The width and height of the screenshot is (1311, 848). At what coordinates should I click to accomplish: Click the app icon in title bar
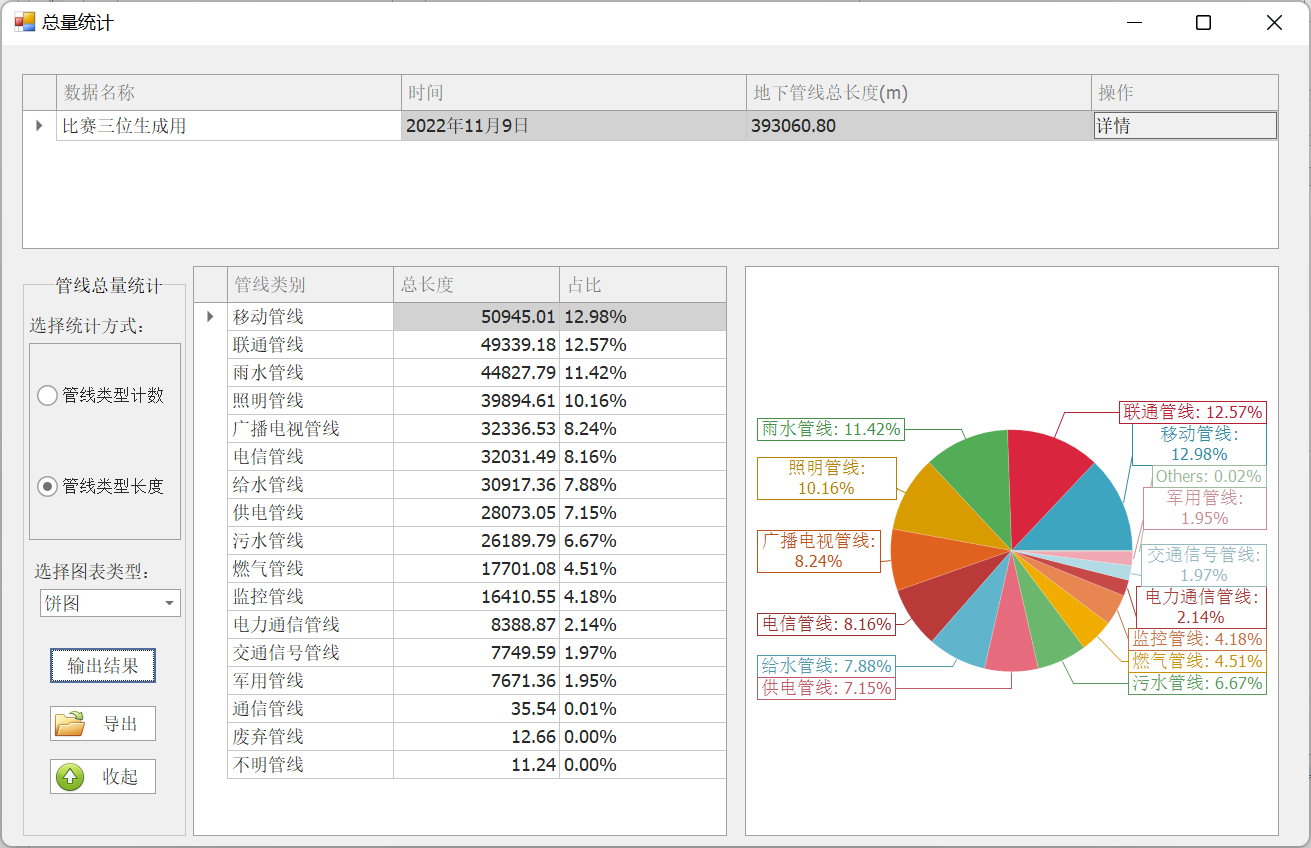pos(24,22)
